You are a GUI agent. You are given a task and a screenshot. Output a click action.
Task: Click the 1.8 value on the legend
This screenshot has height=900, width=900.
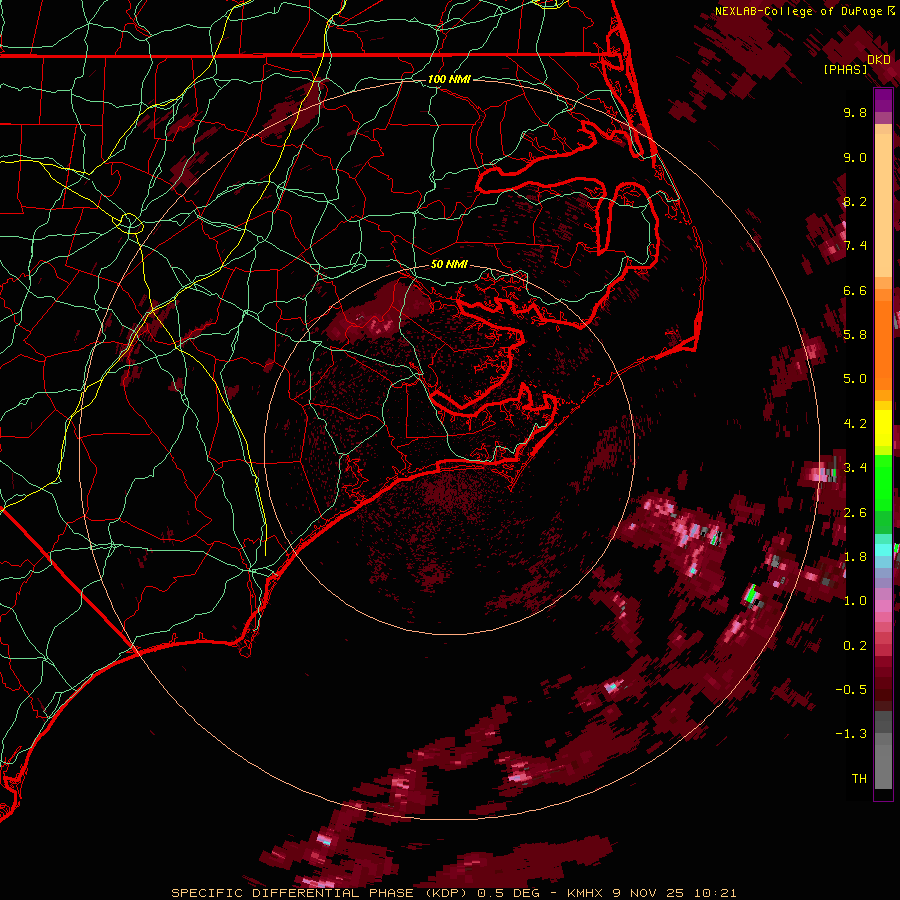coord(855,557)
